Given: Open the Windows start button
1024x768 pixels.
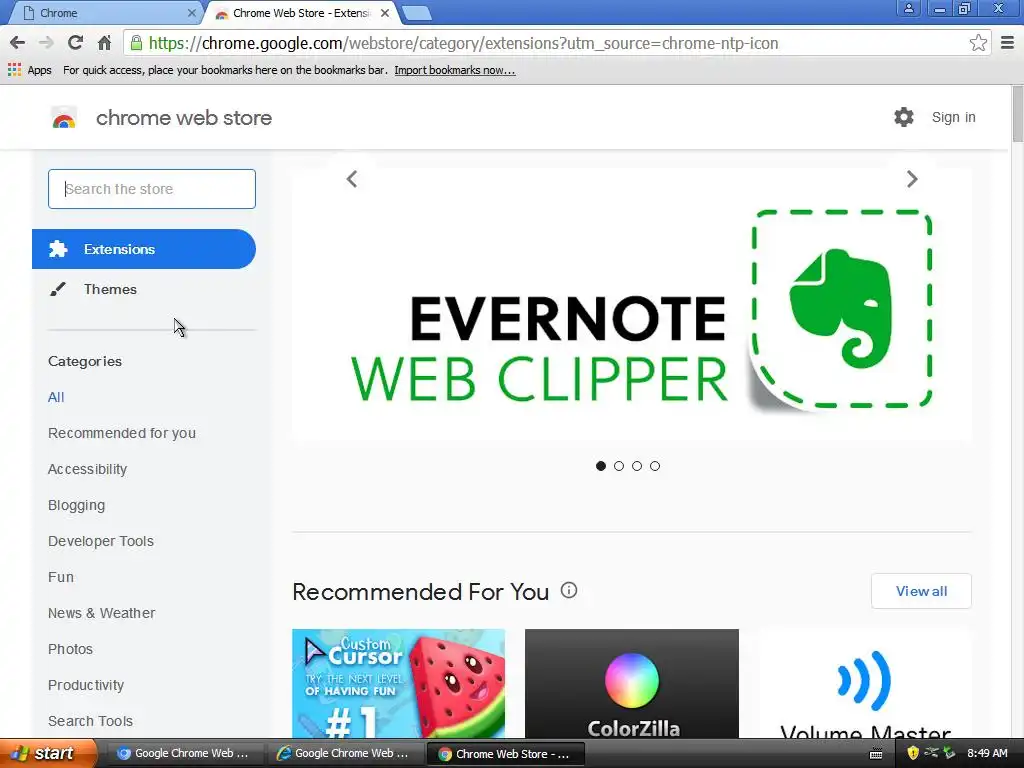Looking at the screenshot, I should click(x=48, y=753).
